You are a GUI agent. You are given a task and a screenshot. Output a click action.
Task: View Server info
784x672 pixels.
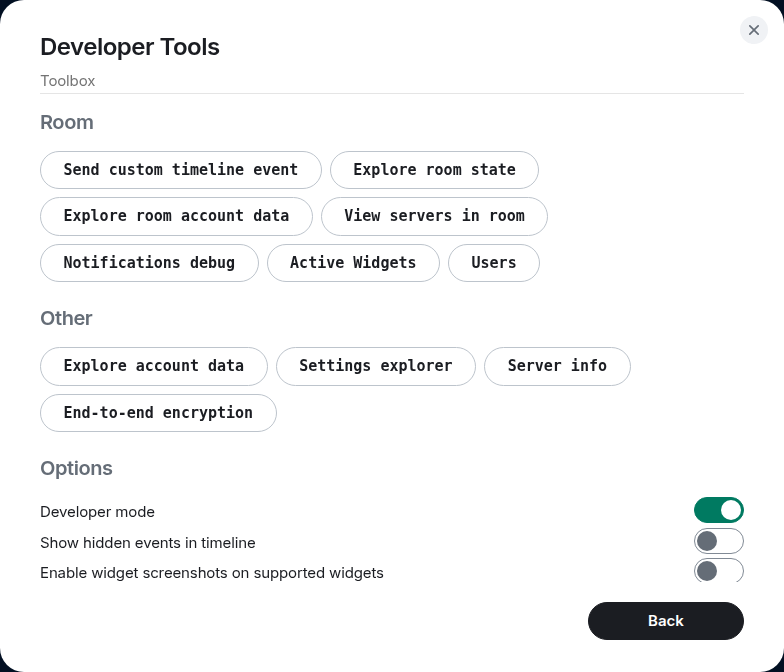pyautogui.click(x=557, y=366)
